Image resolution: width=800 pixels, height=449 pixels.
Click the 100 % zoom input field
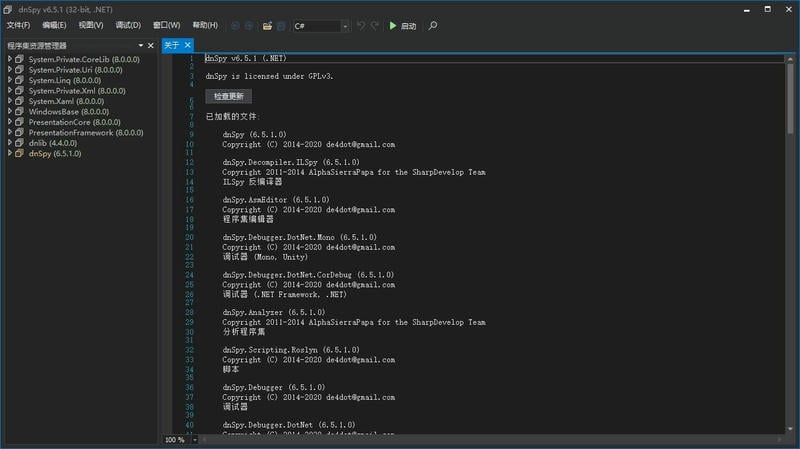pyautogui.click(x=176, y=440)
